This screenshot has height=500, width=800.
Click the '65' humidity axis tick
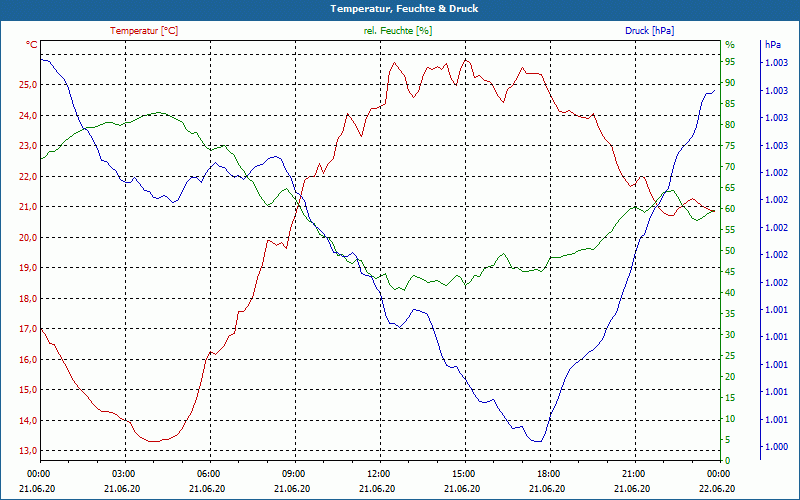[x=730, y=188]
